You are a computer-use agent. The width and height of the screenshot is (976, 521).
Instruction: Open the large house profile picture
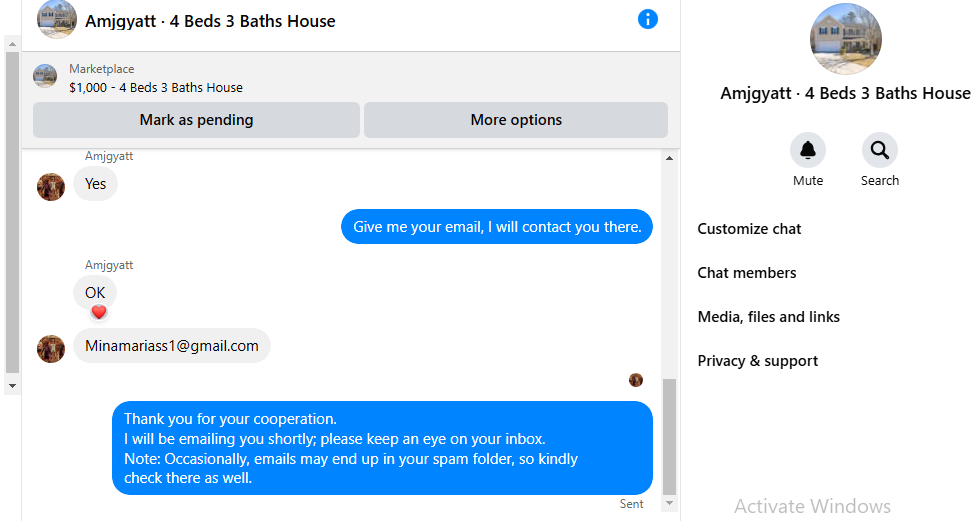845,39
